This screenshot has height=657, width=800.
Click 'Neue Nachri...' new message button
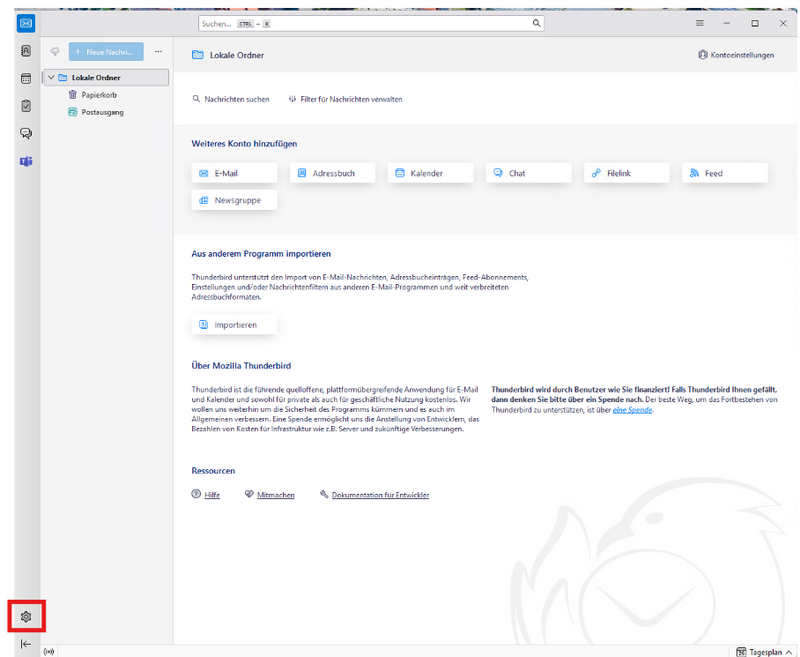tap(106, 52)
